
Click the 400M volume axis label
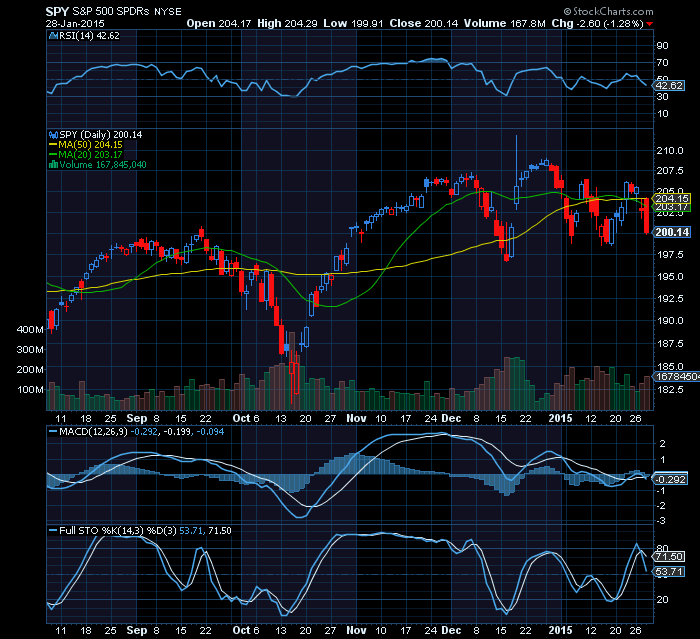click(x=30, y=330)
